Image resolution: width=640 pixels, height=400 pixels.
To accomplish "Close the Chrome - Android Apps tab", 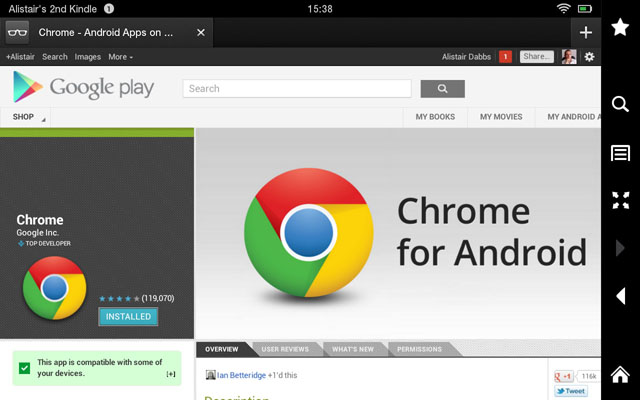I will (201, 33).
